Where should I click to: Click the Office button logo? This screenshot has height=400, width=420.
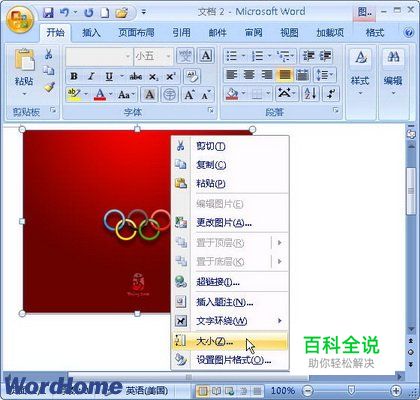[20, 18]
